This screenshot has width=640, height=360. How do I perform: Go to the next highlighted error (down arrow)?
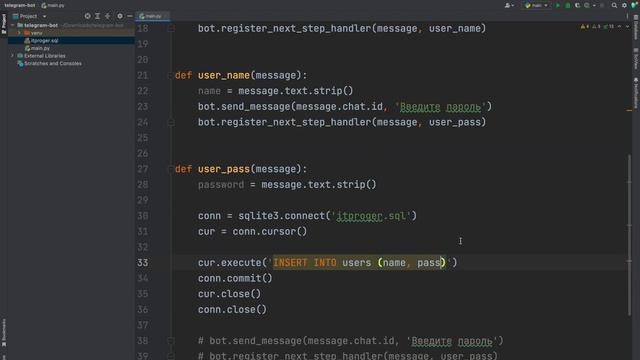point(627,27)
